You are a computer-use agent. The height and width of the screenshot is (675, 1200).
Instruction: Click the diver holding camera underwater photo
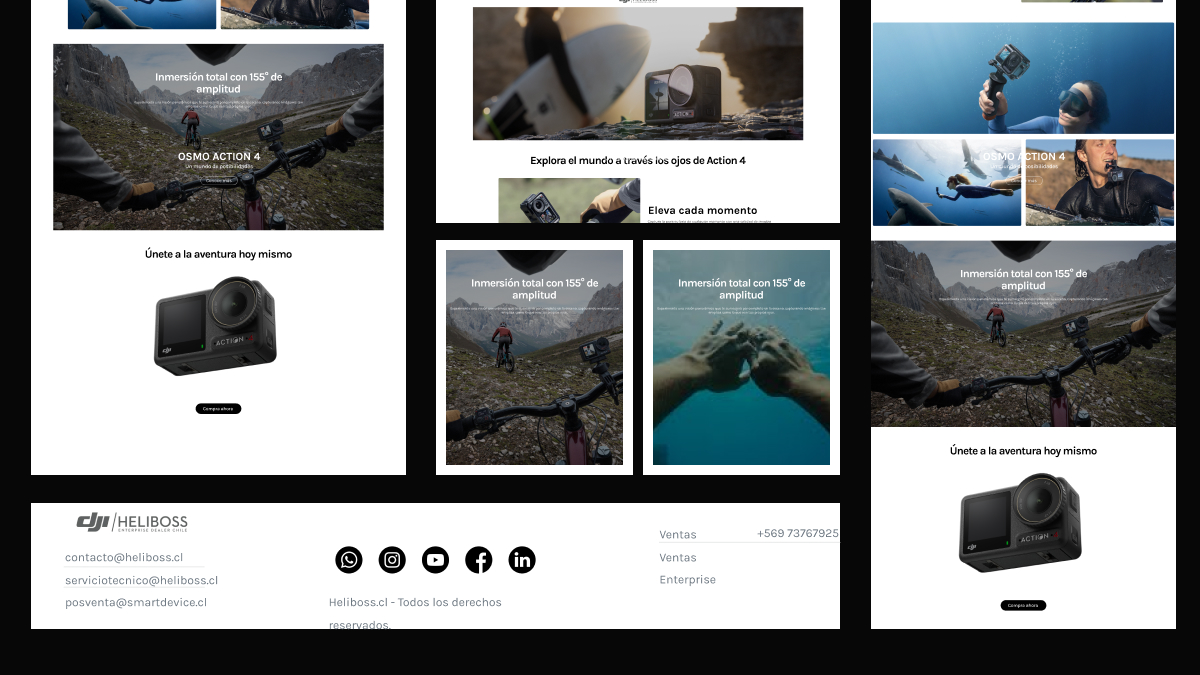(x=1023, y=78)
